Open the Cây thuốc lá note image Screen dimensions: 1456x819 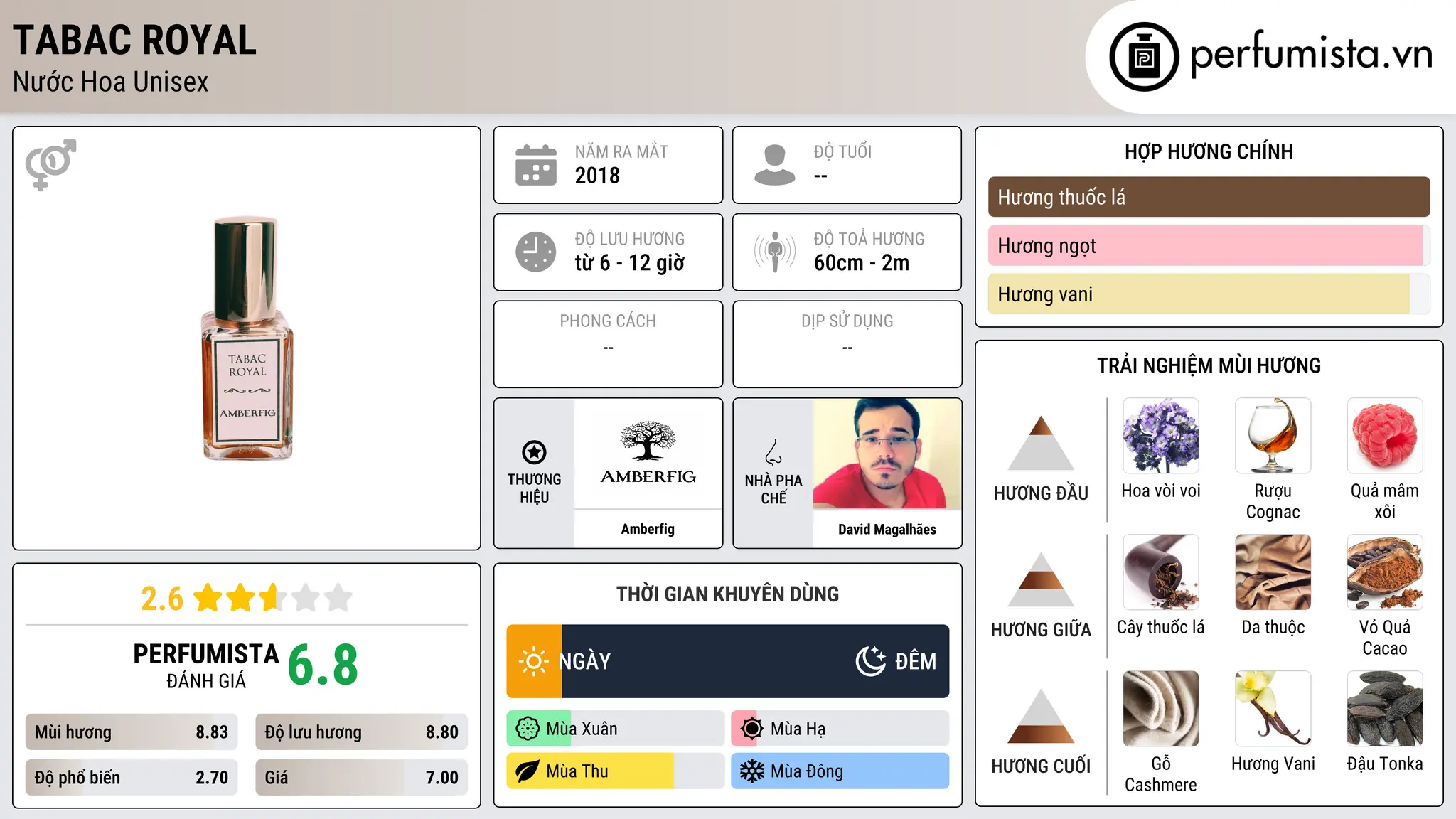pos(1161,572)
